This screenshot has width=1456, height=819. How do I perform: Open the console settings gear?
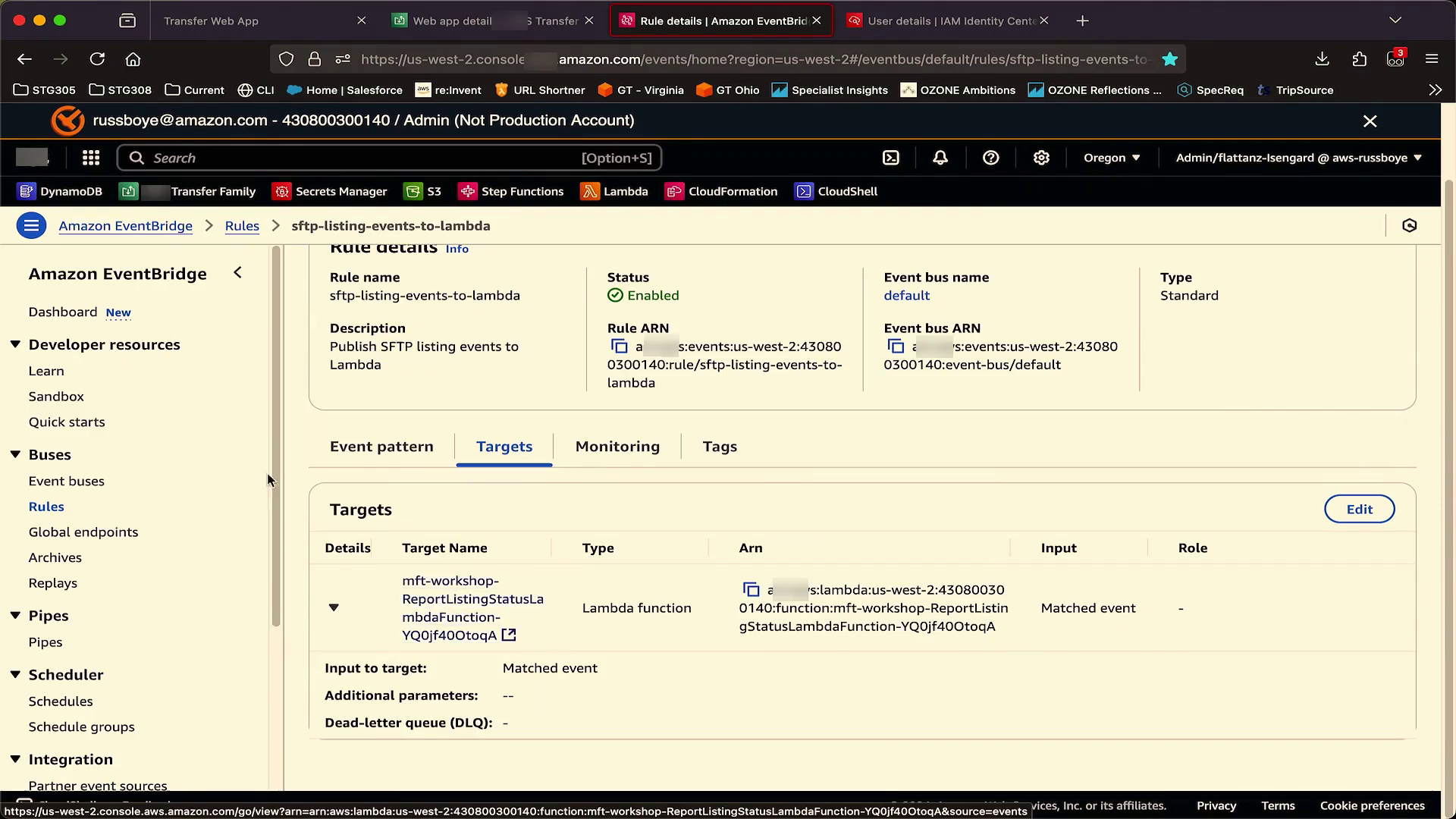pyautogui.click(x=1041, y=158)
